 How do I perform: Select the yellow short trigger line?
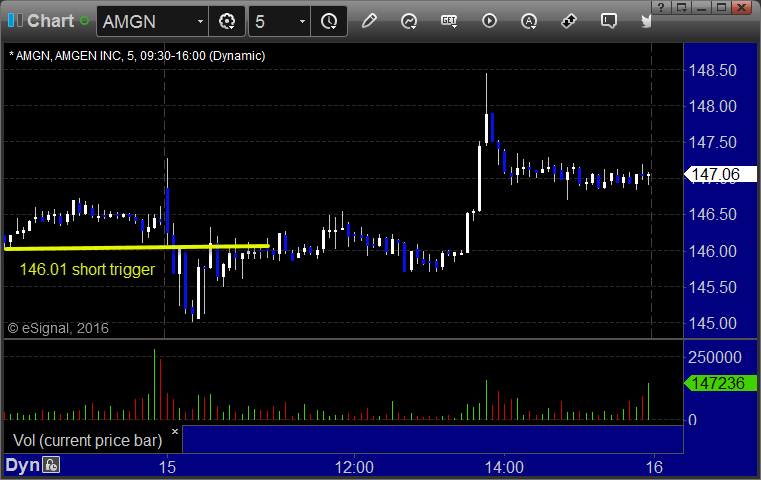click(x=136, y=248)
